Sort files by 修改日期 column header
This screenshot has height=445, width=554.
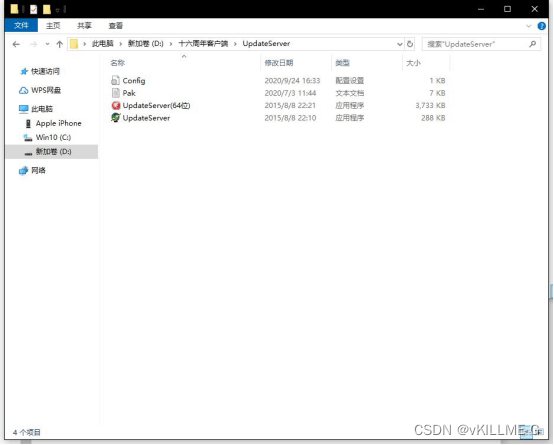point(279,63)
